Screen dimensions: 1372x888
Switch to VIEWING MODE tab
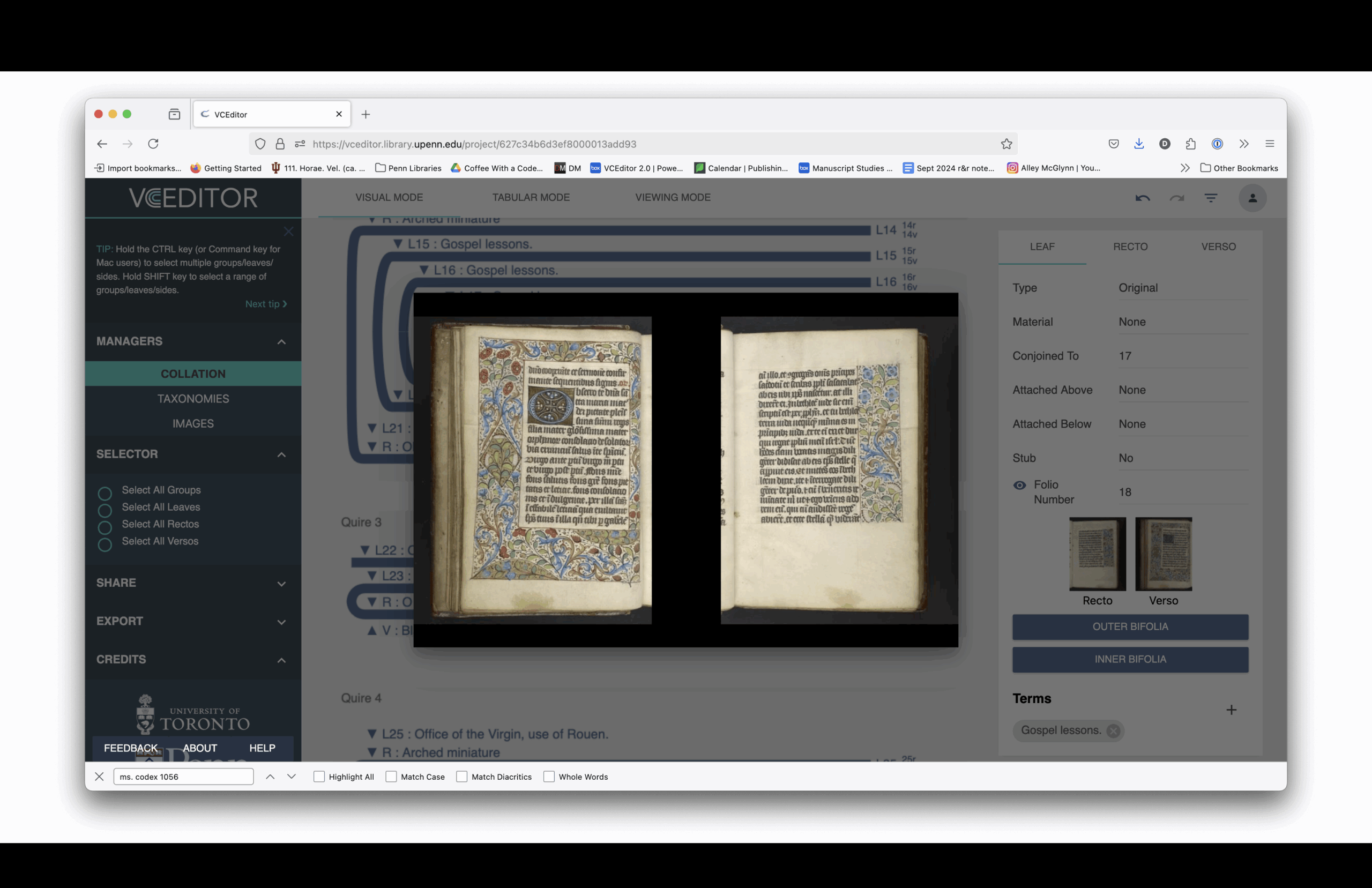[x=673, y=197]
